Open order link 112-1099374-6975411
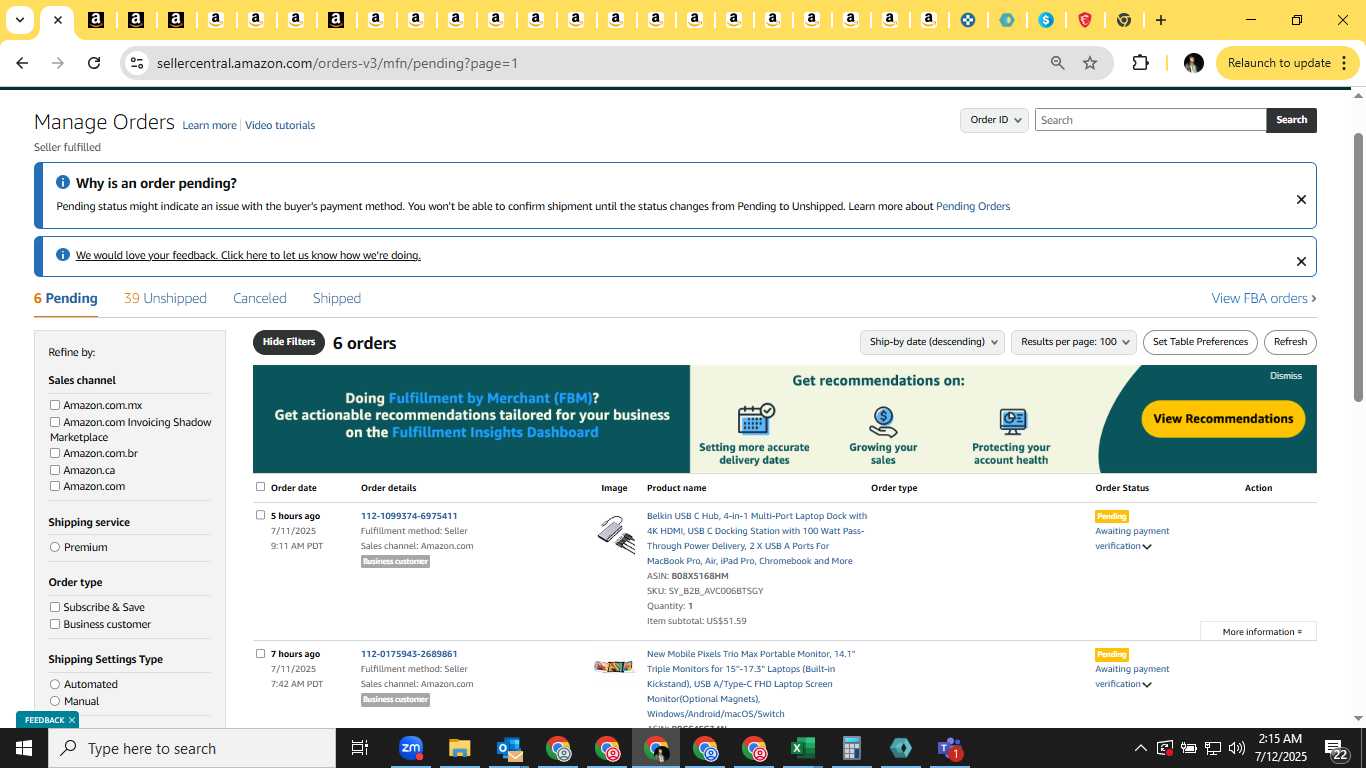 pos(409,516)
